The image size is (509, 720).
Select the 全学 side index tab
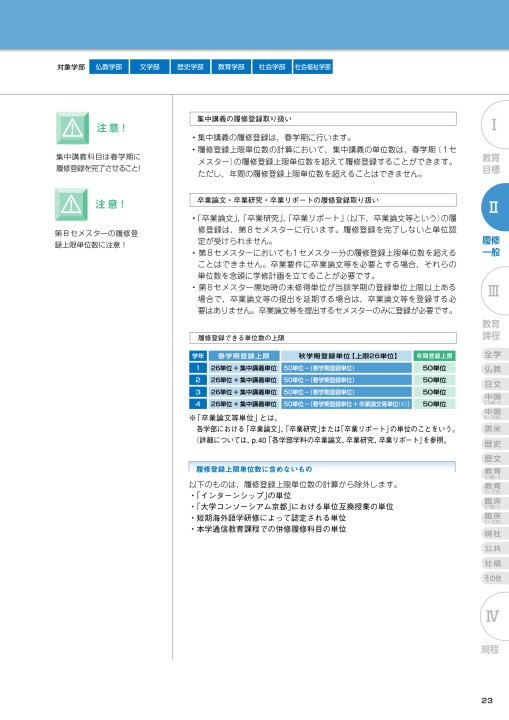click(x=495, y=354)
